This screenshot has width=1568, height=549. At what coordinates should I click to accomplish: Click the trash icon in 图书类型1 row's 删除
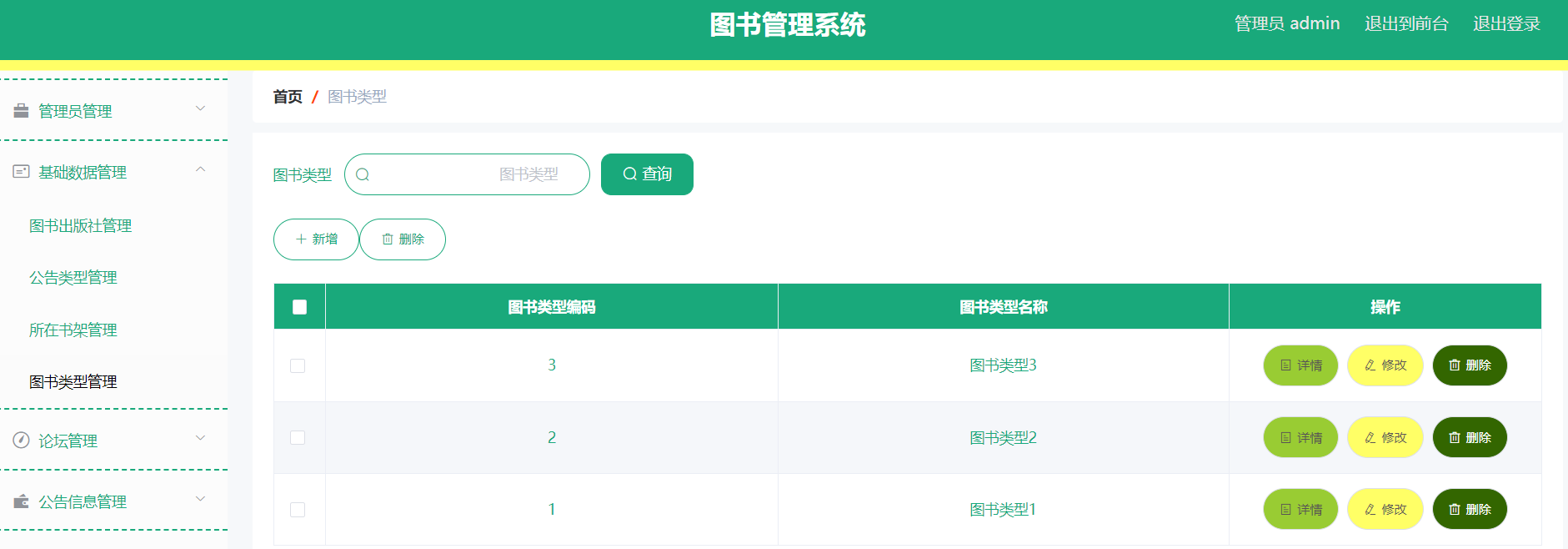click(x=1455, y=509)
